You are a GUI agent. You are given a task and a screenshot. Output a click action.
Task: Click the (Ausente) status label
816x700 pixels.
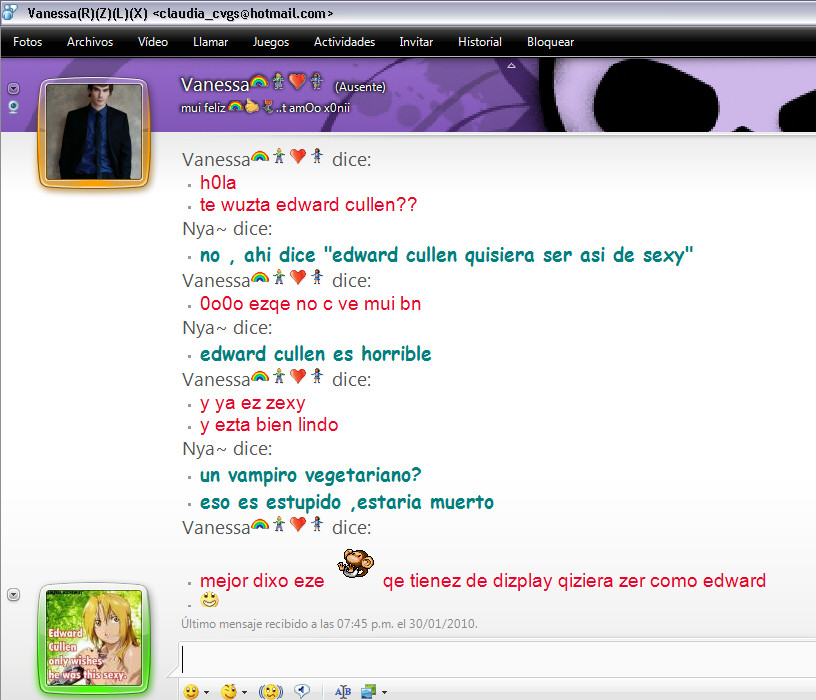click(x=360, y=87)
